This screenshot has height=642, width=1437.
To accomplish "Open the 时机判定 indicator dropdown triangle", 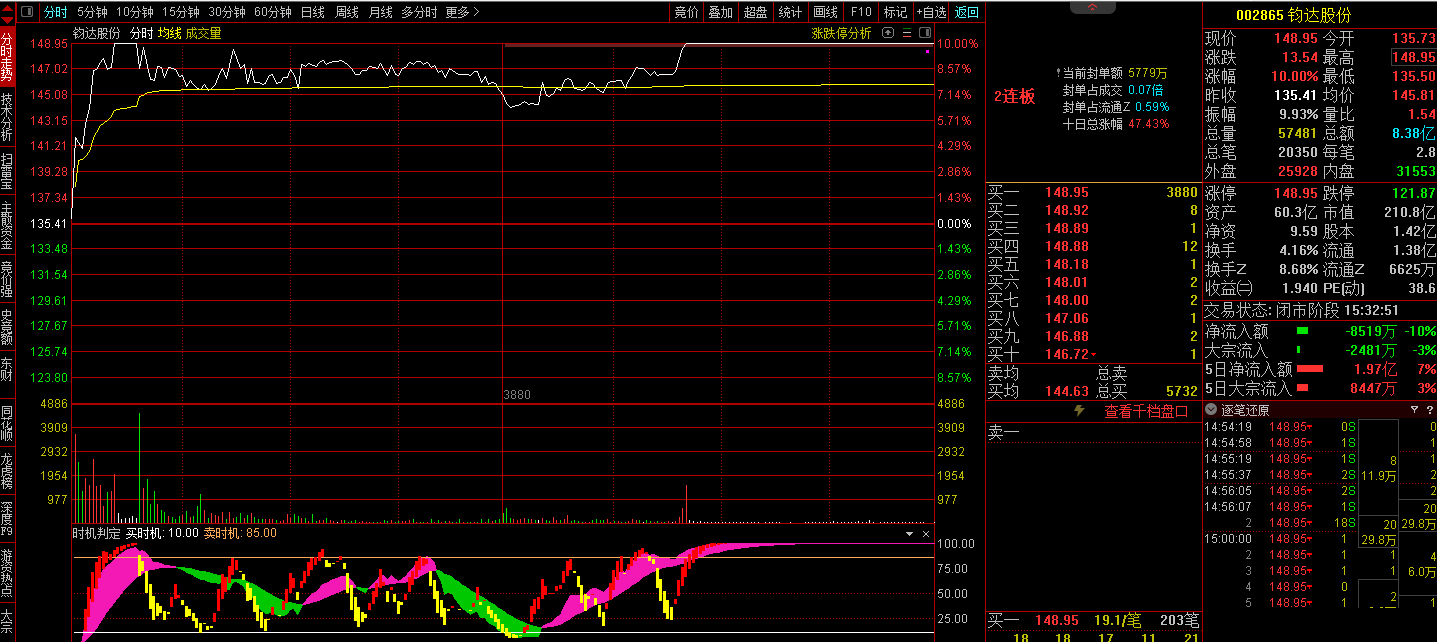I will click(x=909, y=534).
